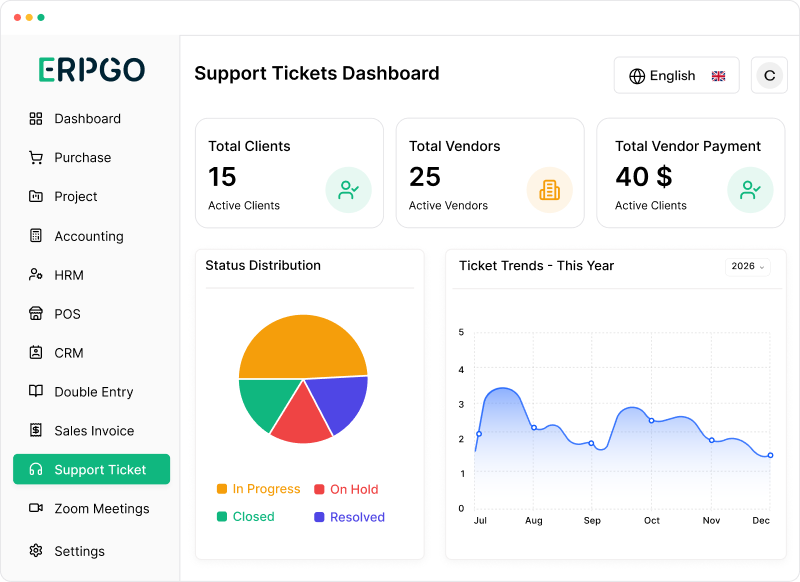Click the Total Vendors value 25

pos(424,177)
